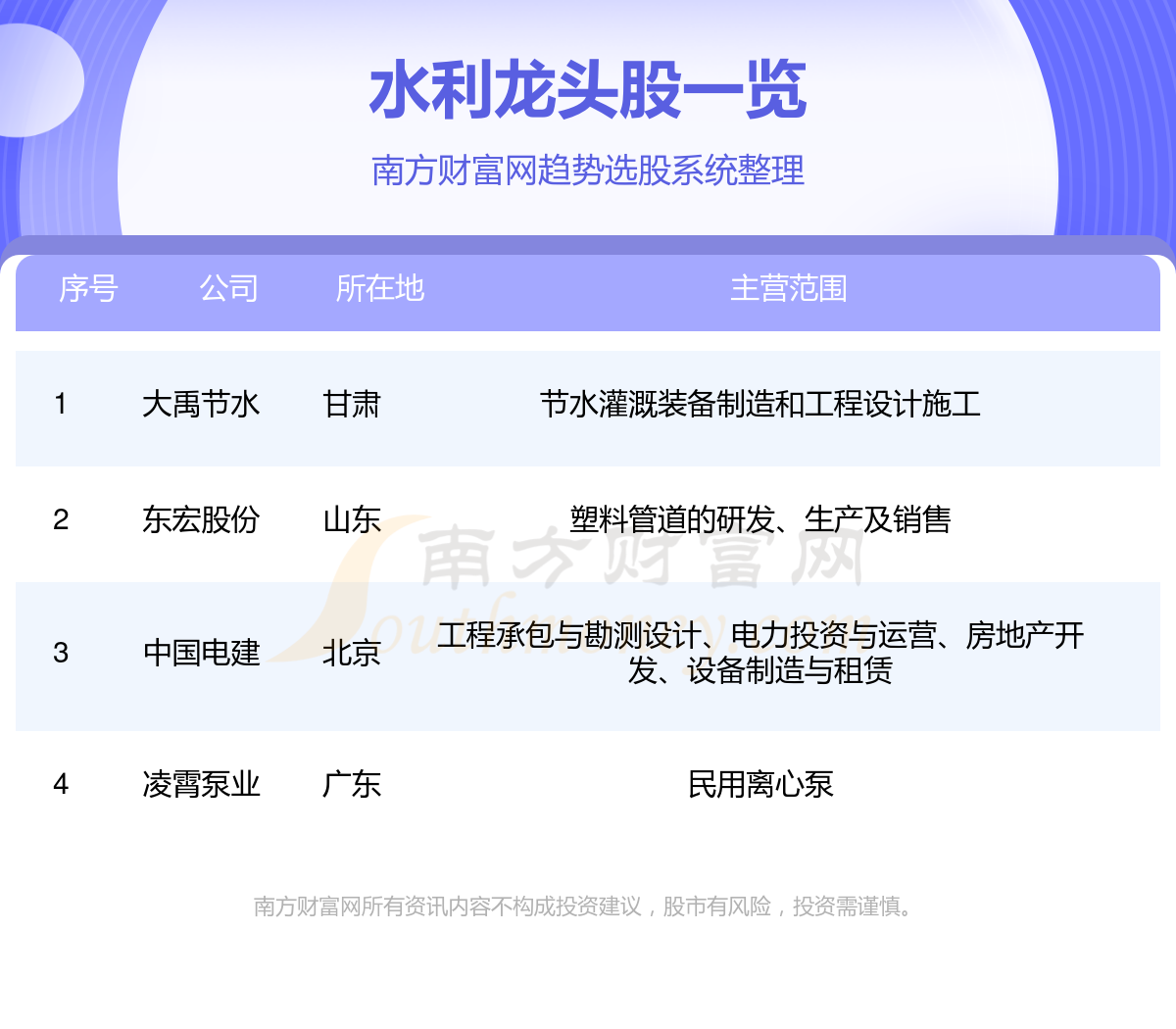Select row number 2 cell
Image resolution: width=1176 pixels, height=1029 pixels.
point(61,519)
